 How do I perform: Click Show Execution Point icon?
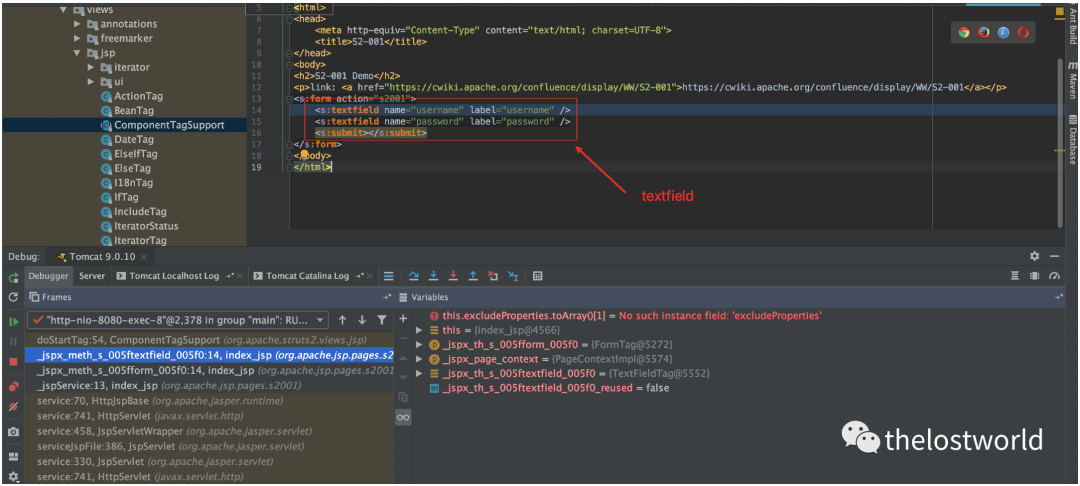388,276
